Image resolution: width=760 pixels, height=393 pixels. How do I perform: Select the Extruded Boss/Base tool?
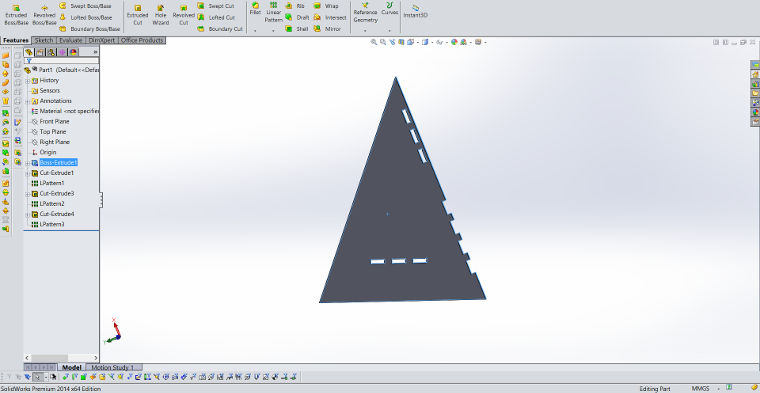16,15
